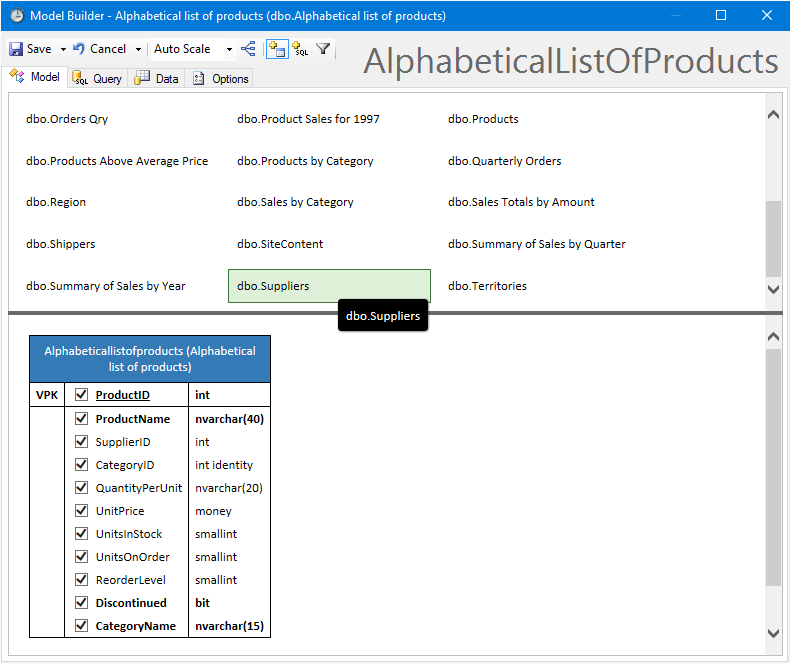Uncheck the ProductID column checkbox
Image resolution: width=791 pixels, height=664 pixels.
(82, 395)
